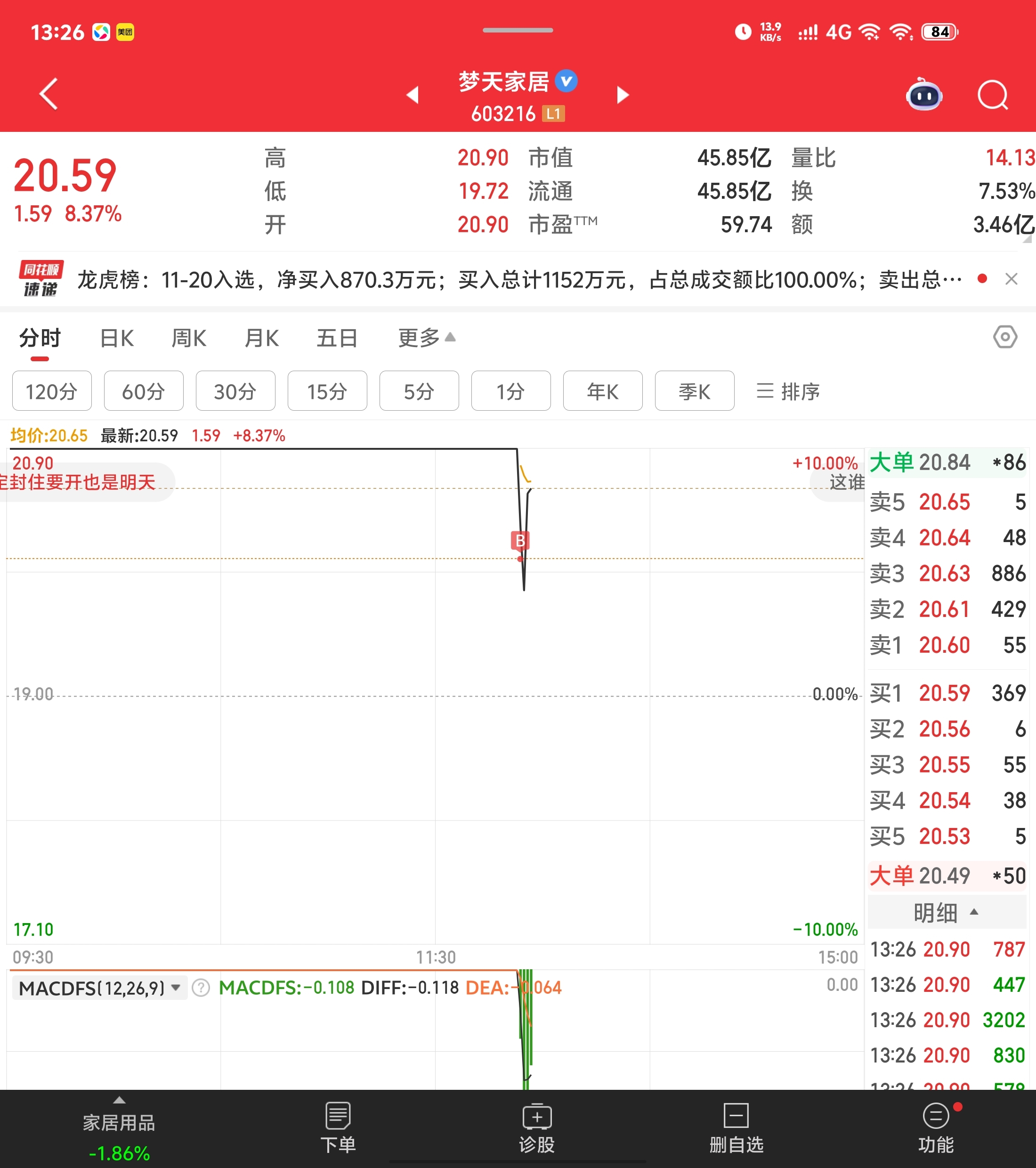Go to previous stock arrow
1036x1168 pixels.
click(x=413, y=95)
